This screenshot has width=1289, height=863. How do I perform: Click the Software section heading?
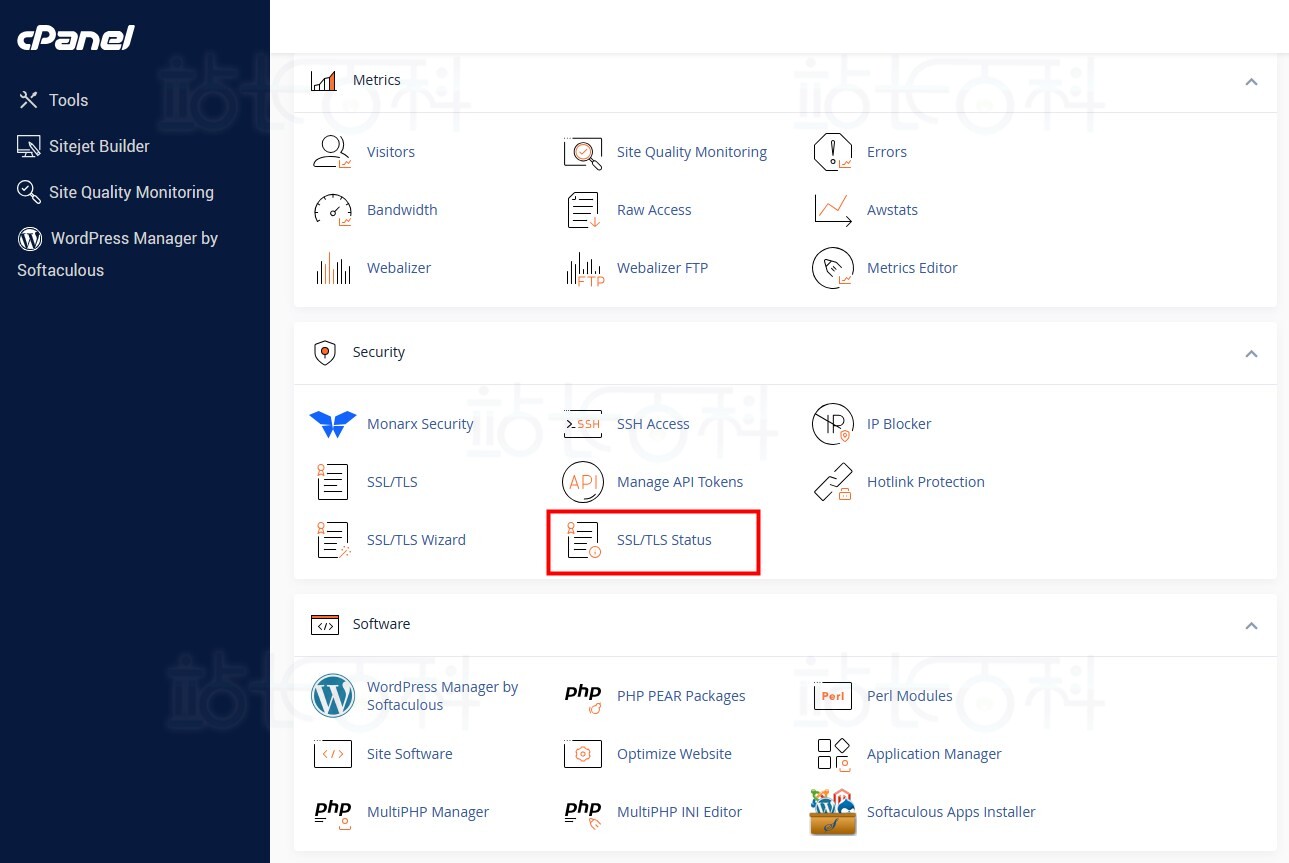point(381,624)
